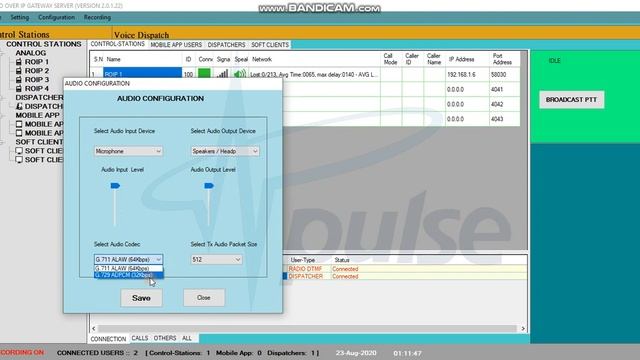Click the log panel horizontal scrollbar track

point(308,329)
